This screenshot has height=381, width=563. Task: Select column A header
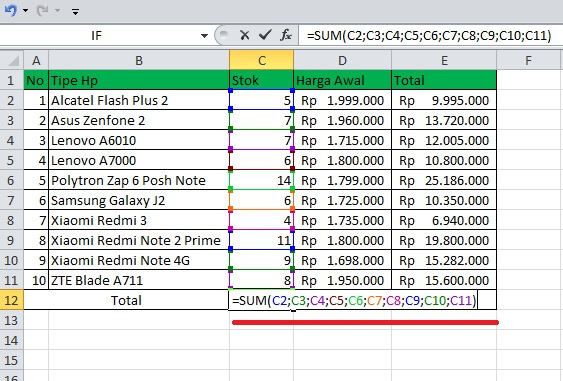[x=36, y=60]
